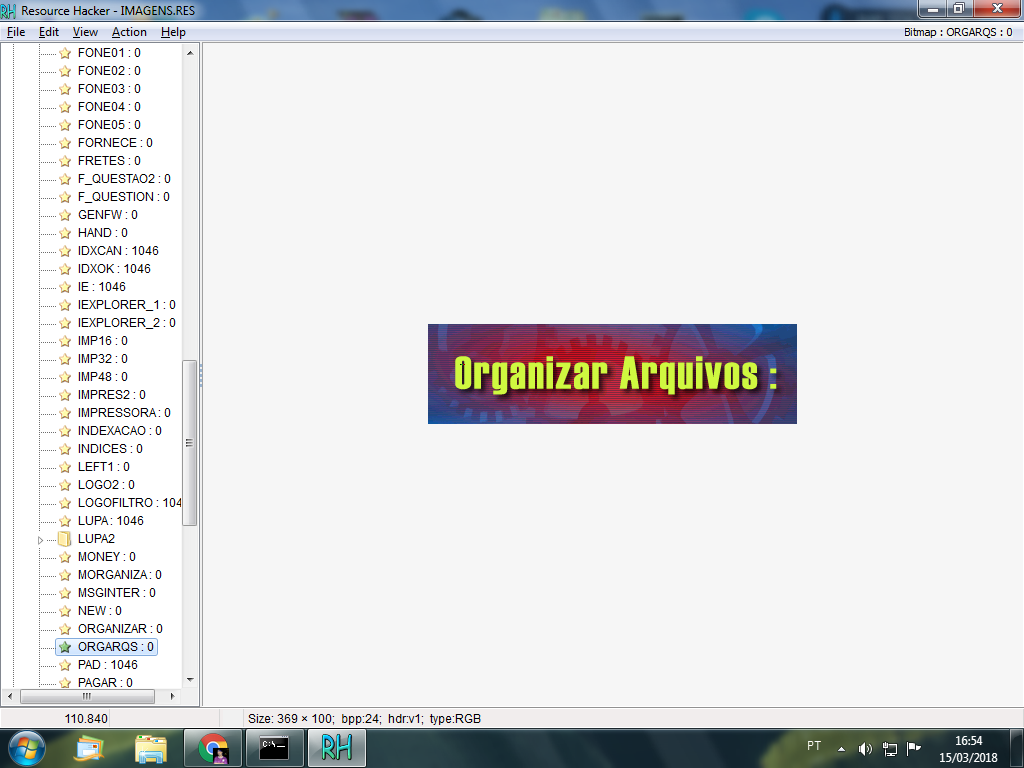Click the star icon beside FONE01
This screenshot has height=768, width=1024.
(x=65, y=53)
